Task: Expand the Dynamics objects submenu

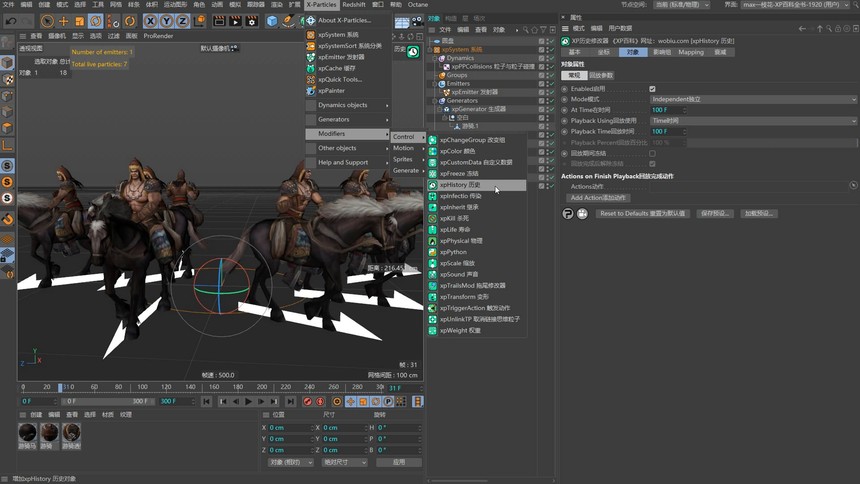Action: click(348, 105)
